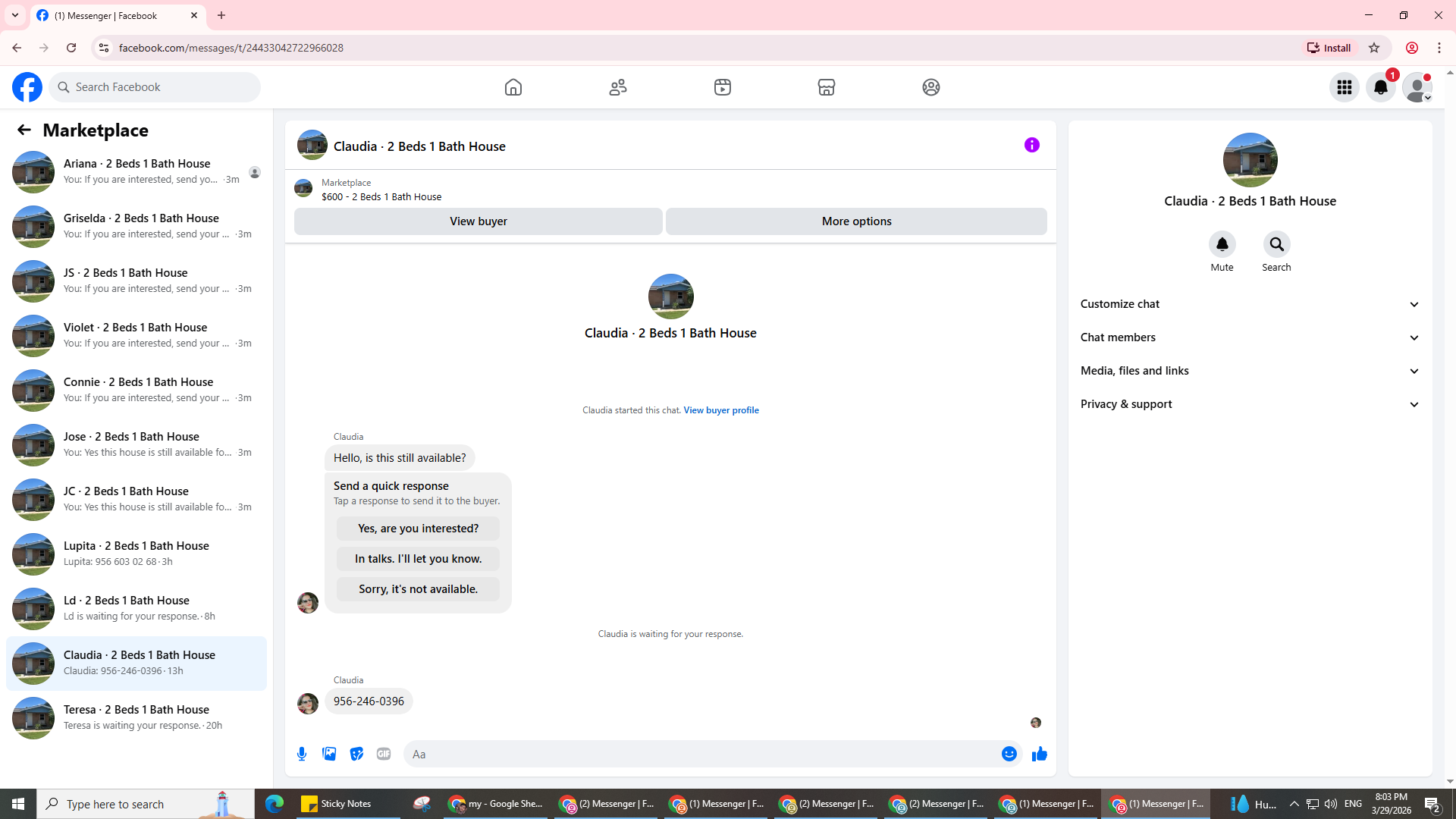Go back from Marketplace list arrow
1456x819 pixels.
pyautogui.click(x=24, y=130)
